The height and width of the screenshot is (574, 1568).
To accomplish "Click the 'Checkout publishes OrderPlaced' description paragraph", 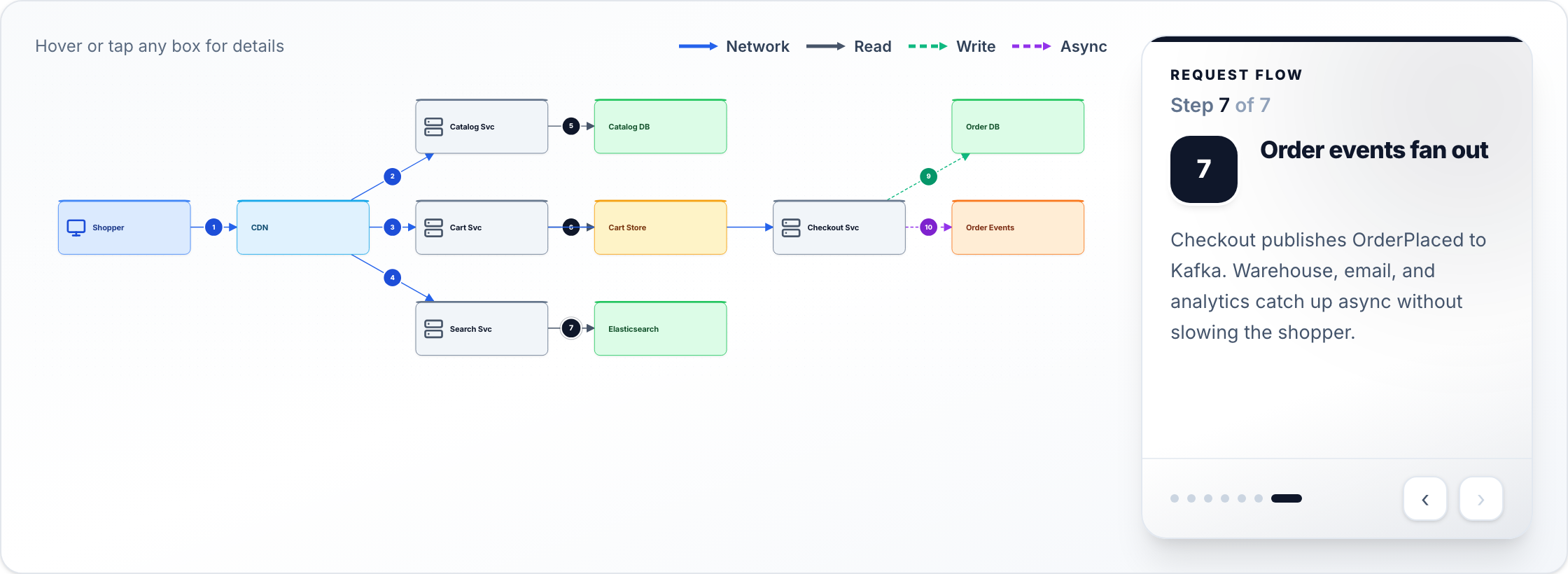I will [x=1328, y=286].
